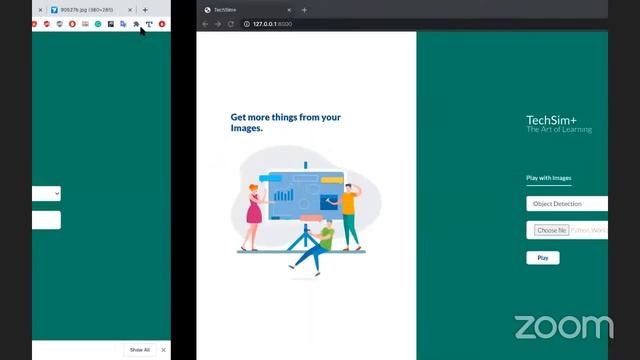The width and height of the screenshot is (640, 360).
Task: Click the file input field in left window
Action: point(47,220)
